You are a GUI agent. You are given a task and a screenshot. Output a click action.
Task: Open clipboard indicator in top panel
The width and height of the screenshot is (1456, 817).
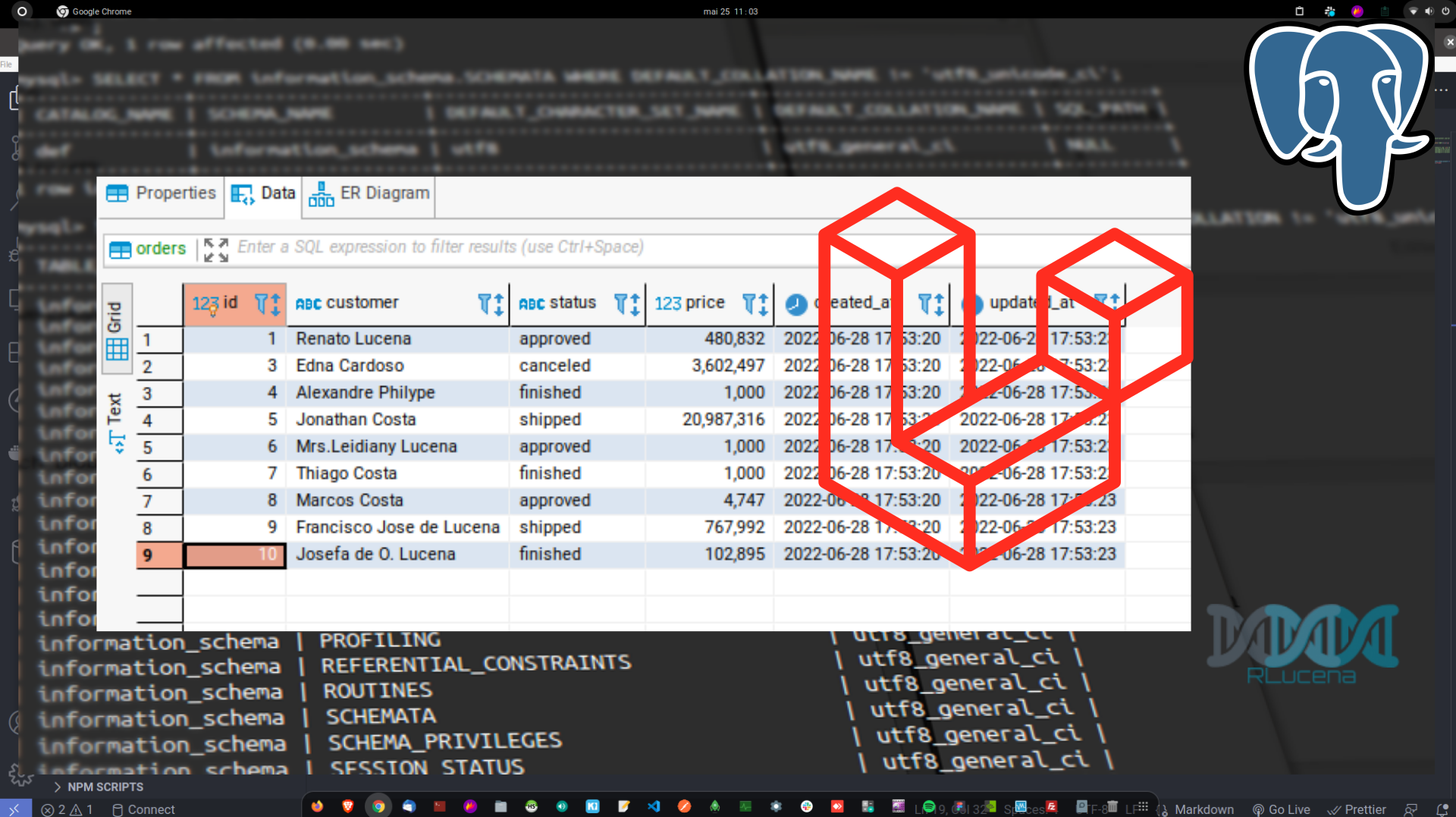(x=1299, y=11)
